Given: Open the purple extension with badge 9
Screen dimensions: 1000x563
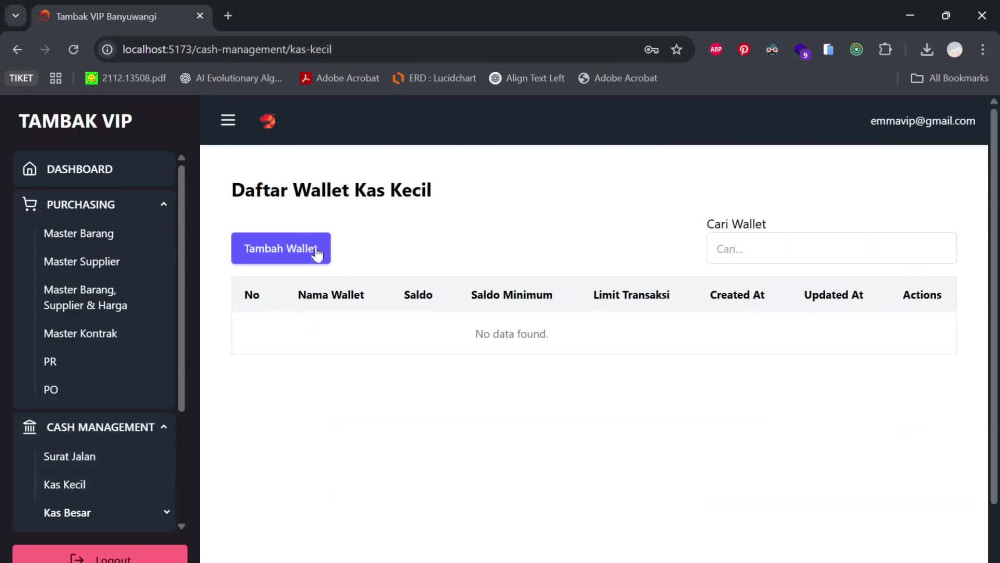Looking at the screenshot, I should point(801,50).
